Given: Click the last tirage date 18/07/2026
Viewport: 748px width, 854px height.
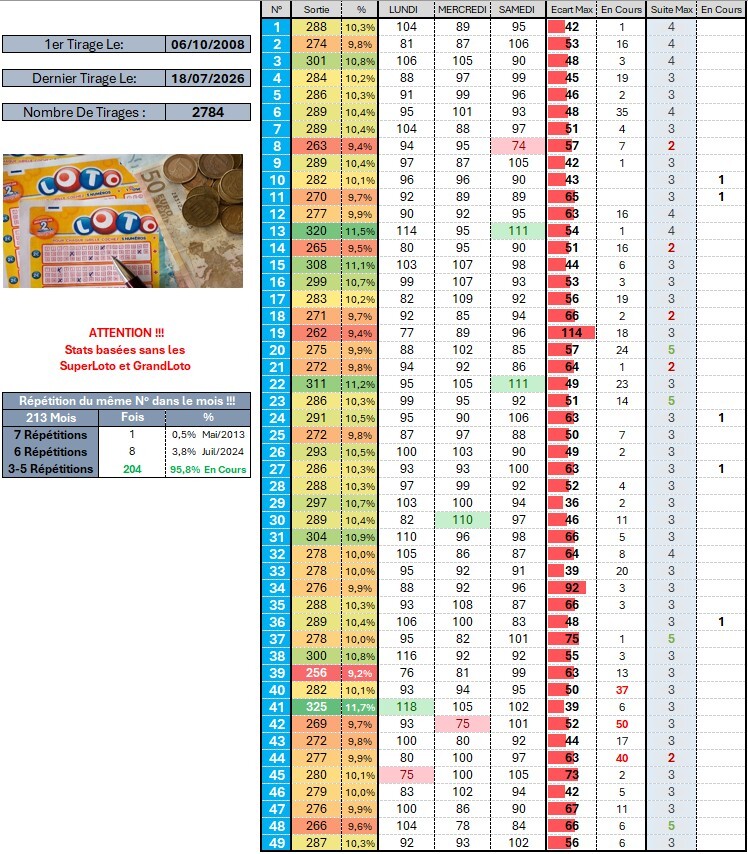Looking at the screenshot, I should coord(208,78).
